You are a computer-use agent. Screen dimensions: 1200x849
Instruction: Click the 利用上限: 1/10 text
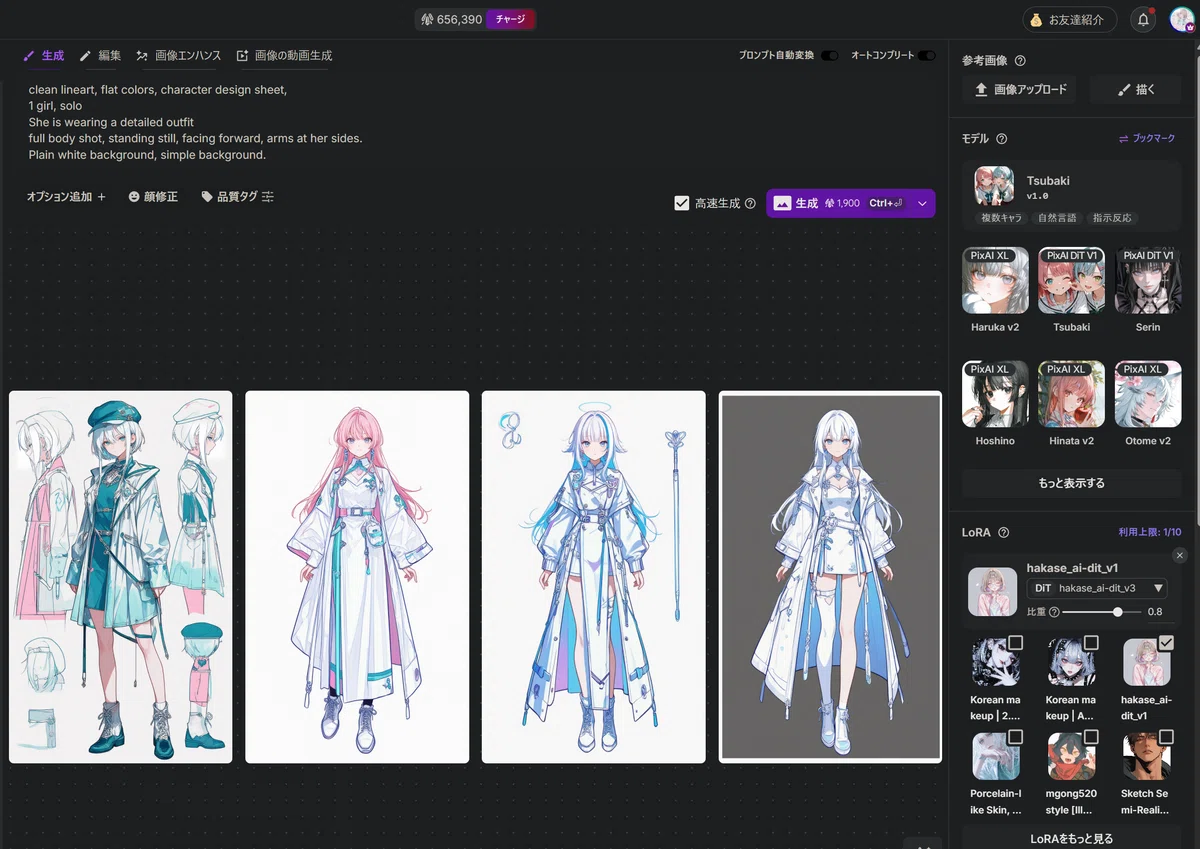click(1149, 533)
